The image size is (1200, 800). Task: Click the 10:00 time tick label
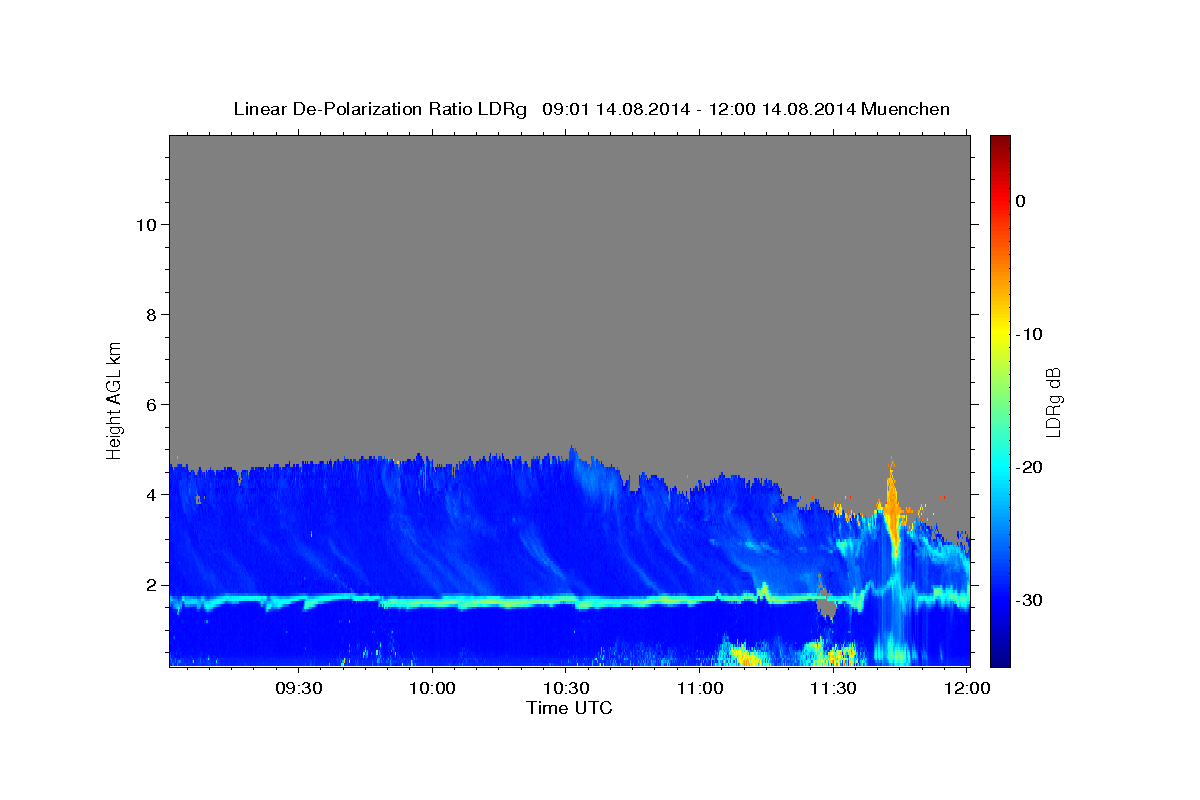click(433, 689)
